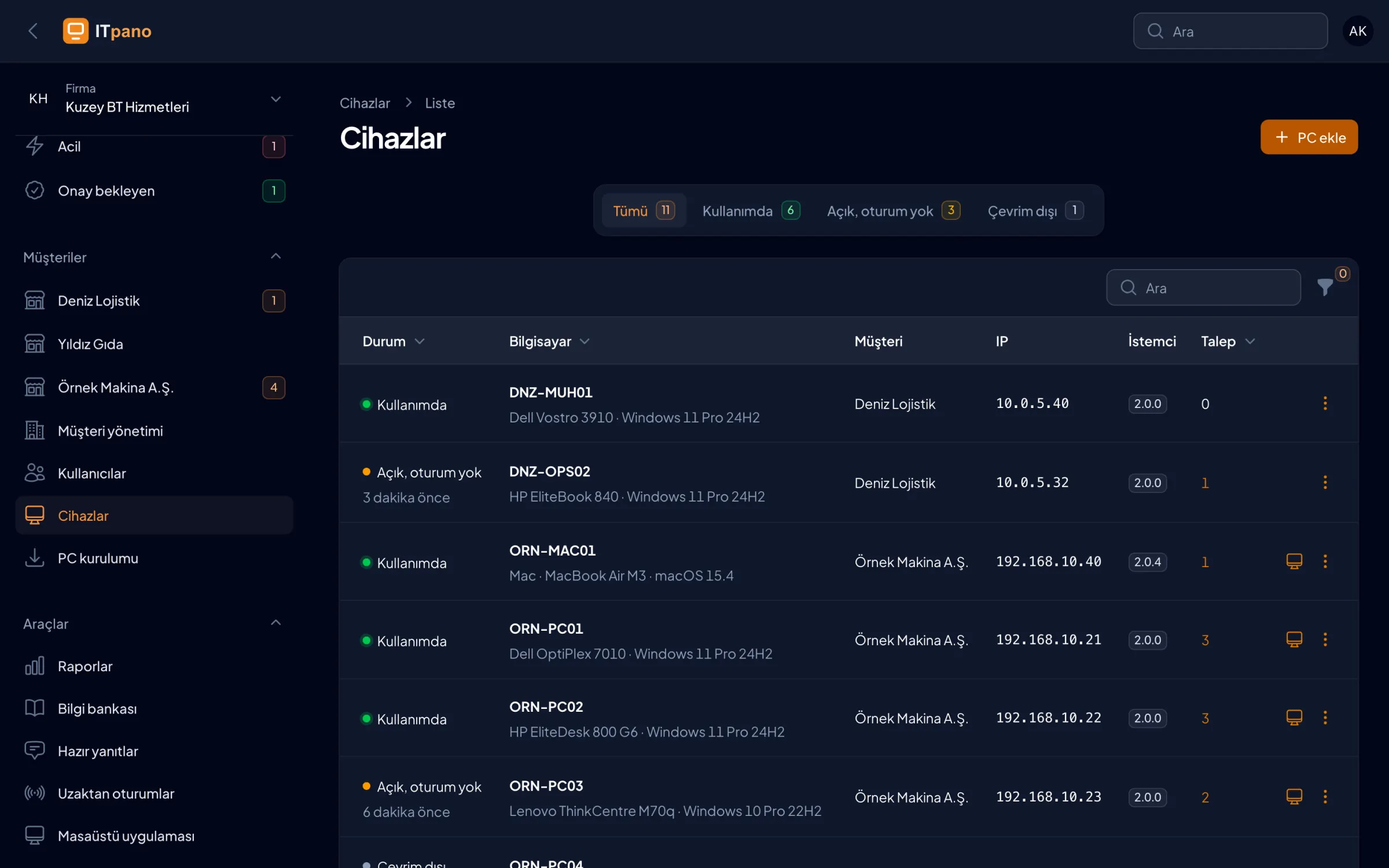The height and width of the screenshot is (868, 1389).
Task: Switch to the Kullanımda tab
Action: [751, 211]
